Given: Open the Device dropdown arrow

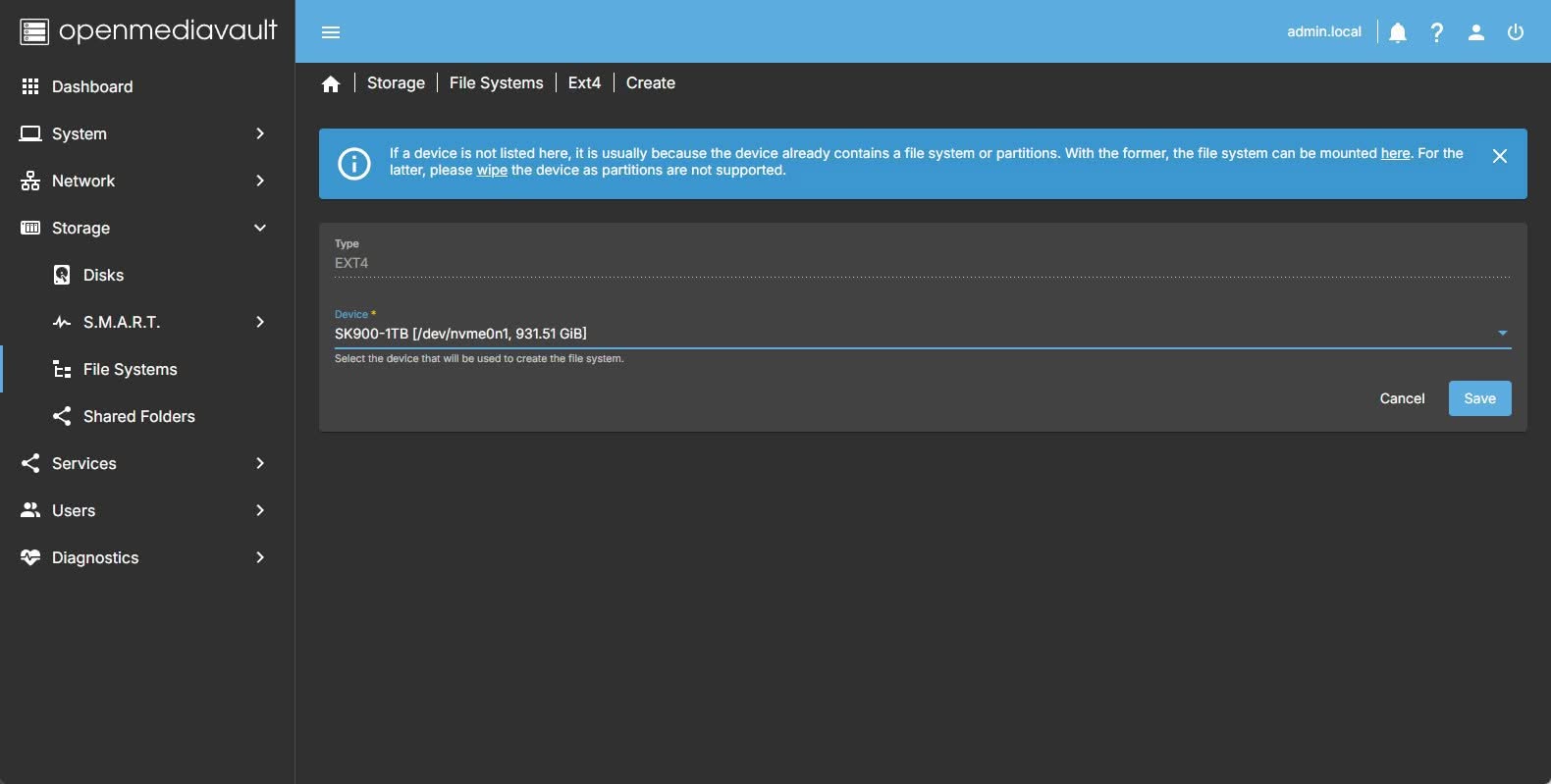Looking at the screenshot, I should click(1502, 334).
